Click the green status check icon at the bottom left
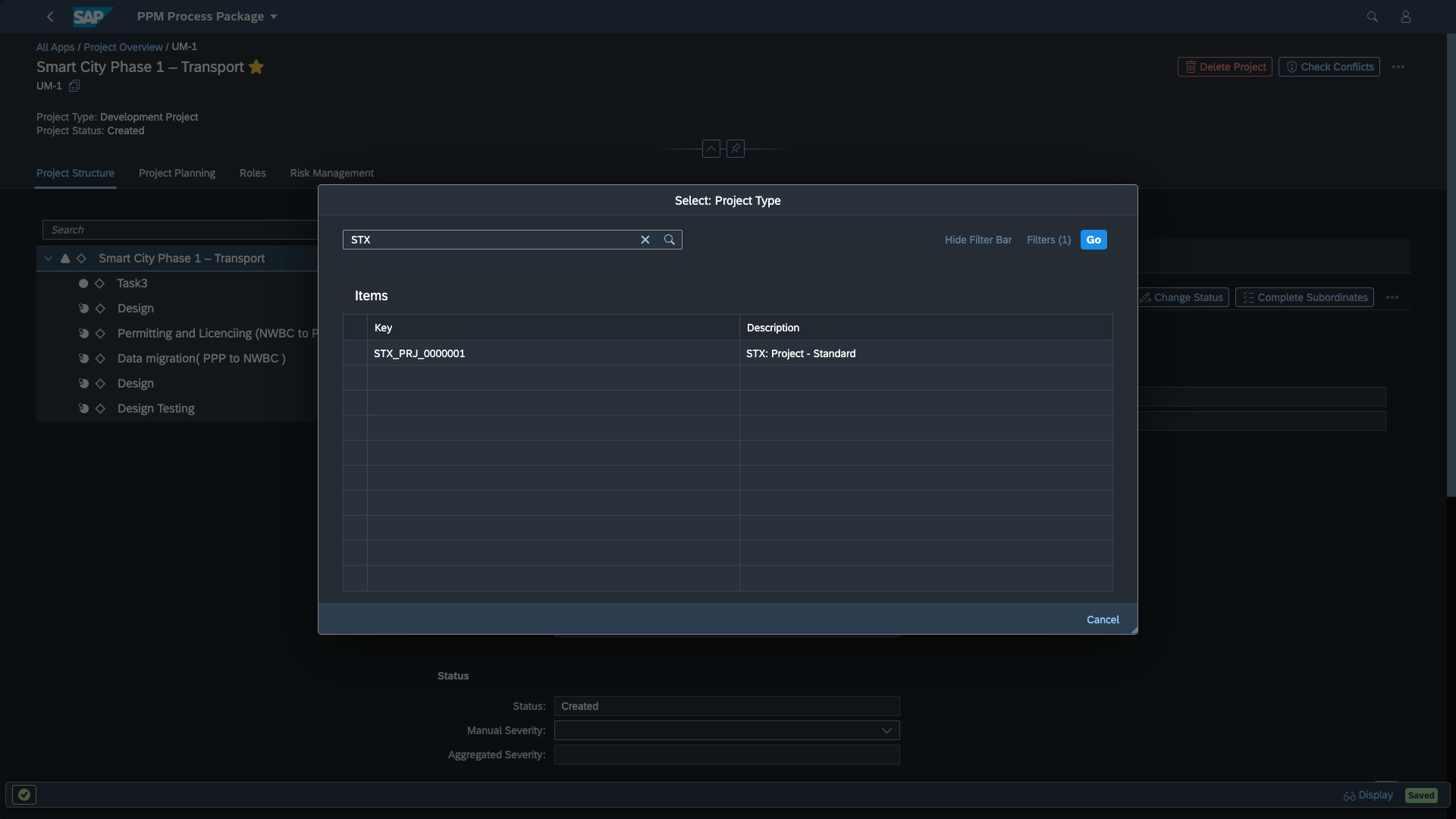 [24, 795]
